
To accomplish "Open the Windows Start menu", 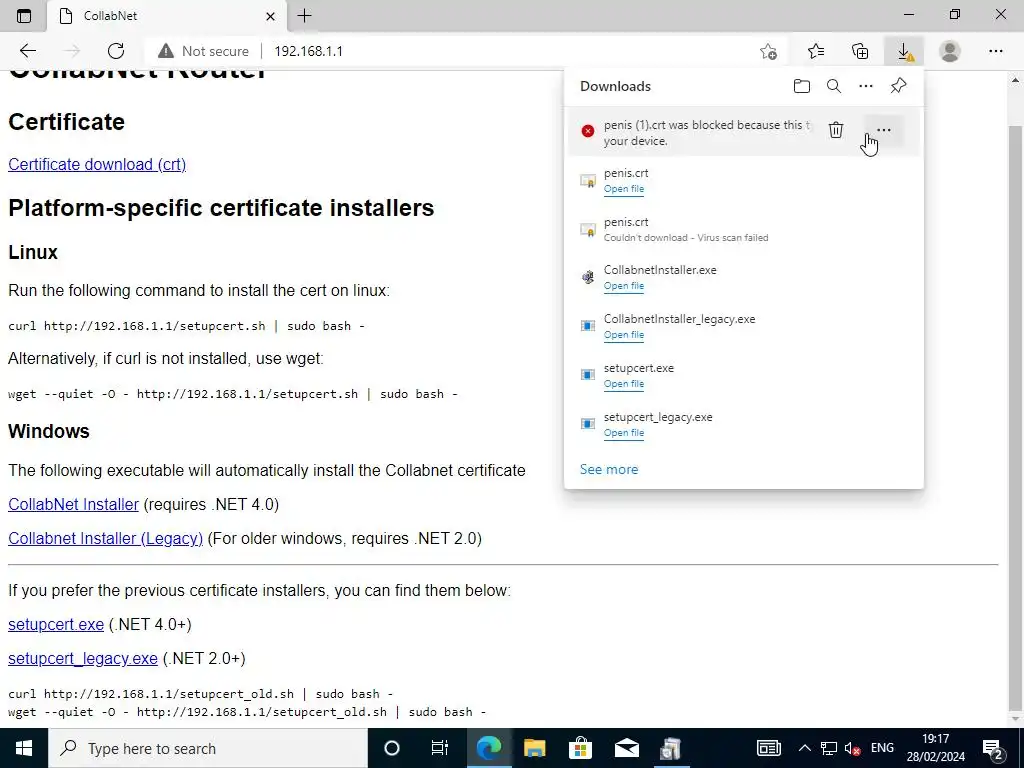I will point(24,748).
